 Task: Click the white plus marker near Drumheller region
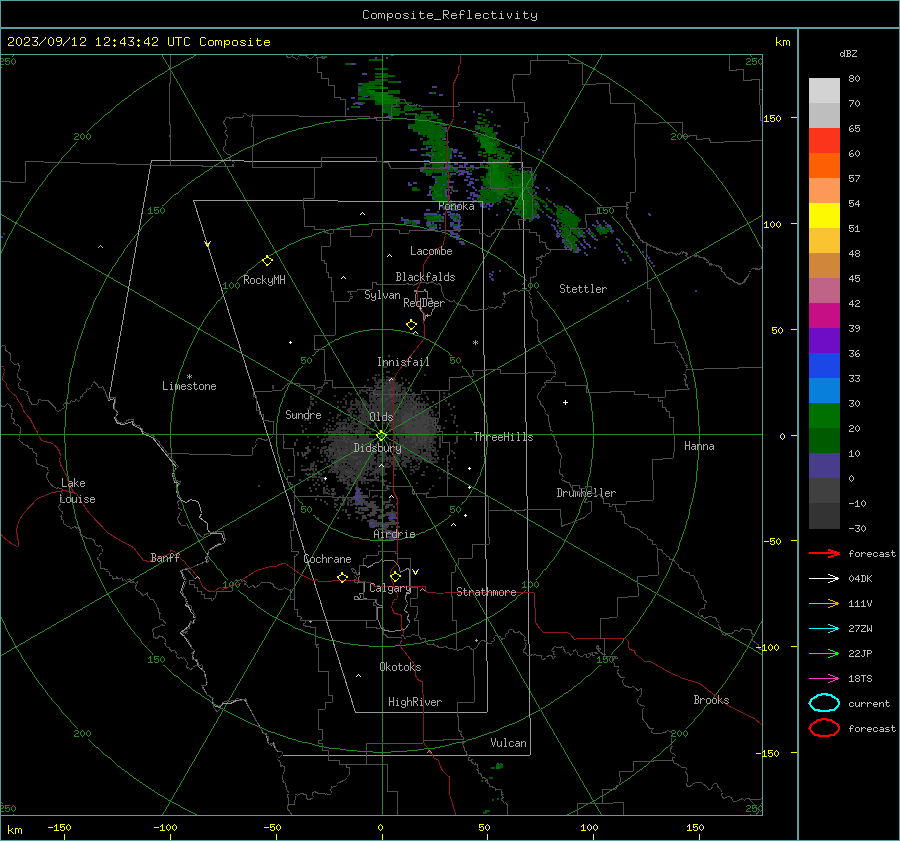565,402
